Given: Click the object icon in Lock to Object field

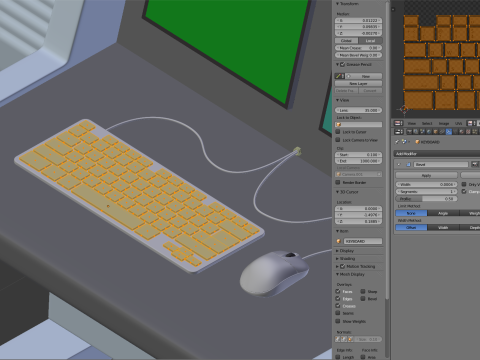Looking at the screenshot, I should (x=339, y=124).
